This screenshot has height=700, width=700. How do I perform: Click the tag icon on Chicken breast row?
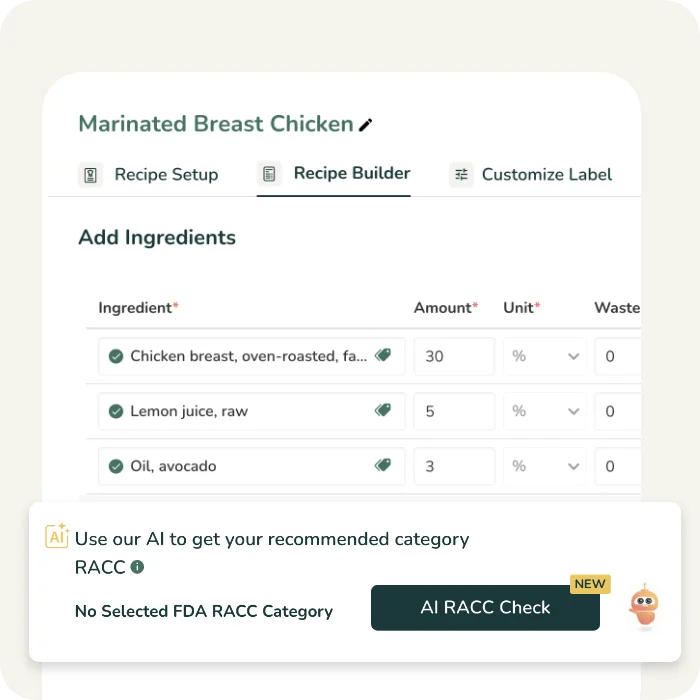coord(383,355)
